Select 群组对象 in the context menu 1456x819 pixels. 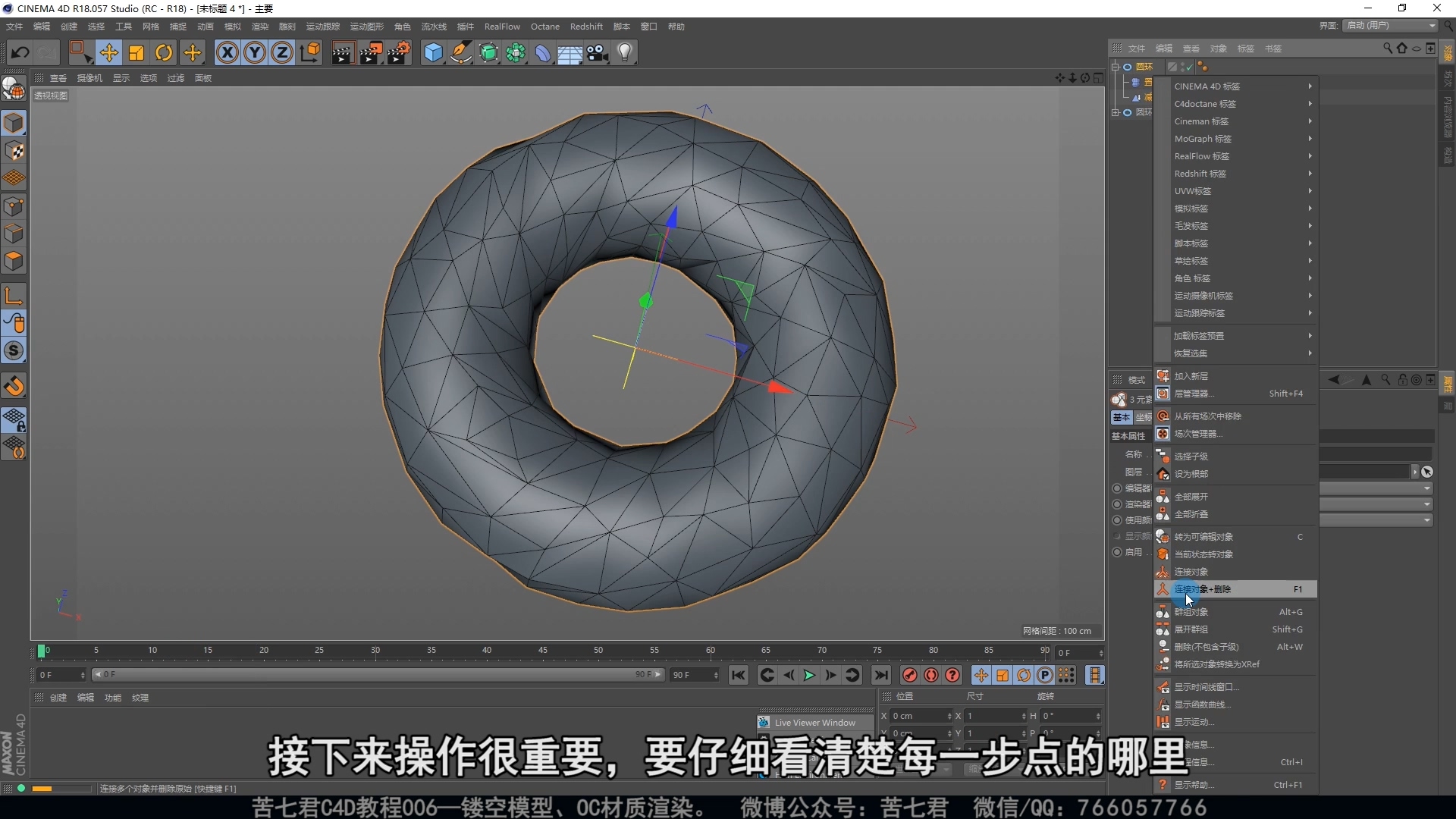(x=1235, y=612)
